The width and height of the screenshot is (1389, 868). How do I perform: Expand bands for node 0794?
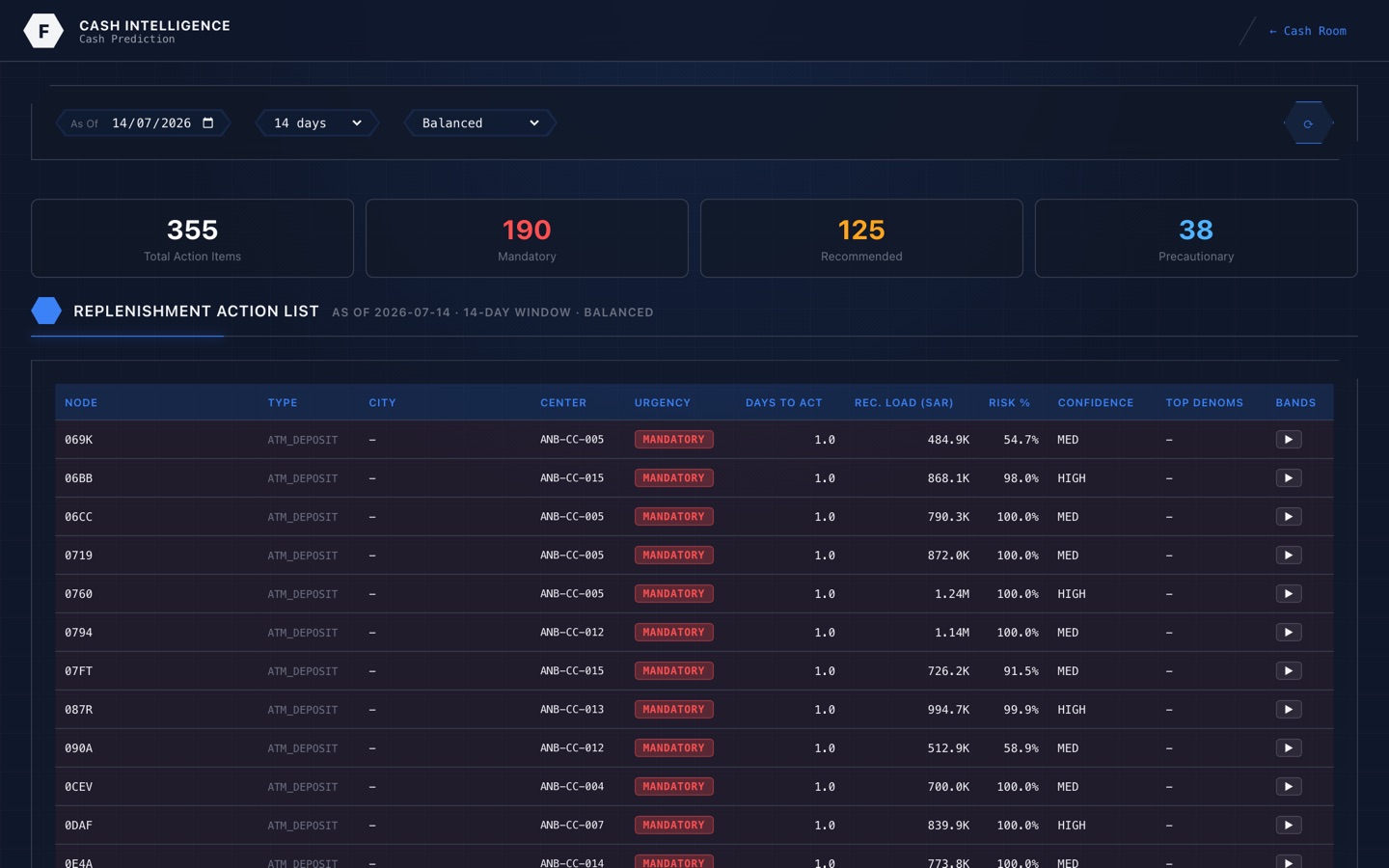1289,633
